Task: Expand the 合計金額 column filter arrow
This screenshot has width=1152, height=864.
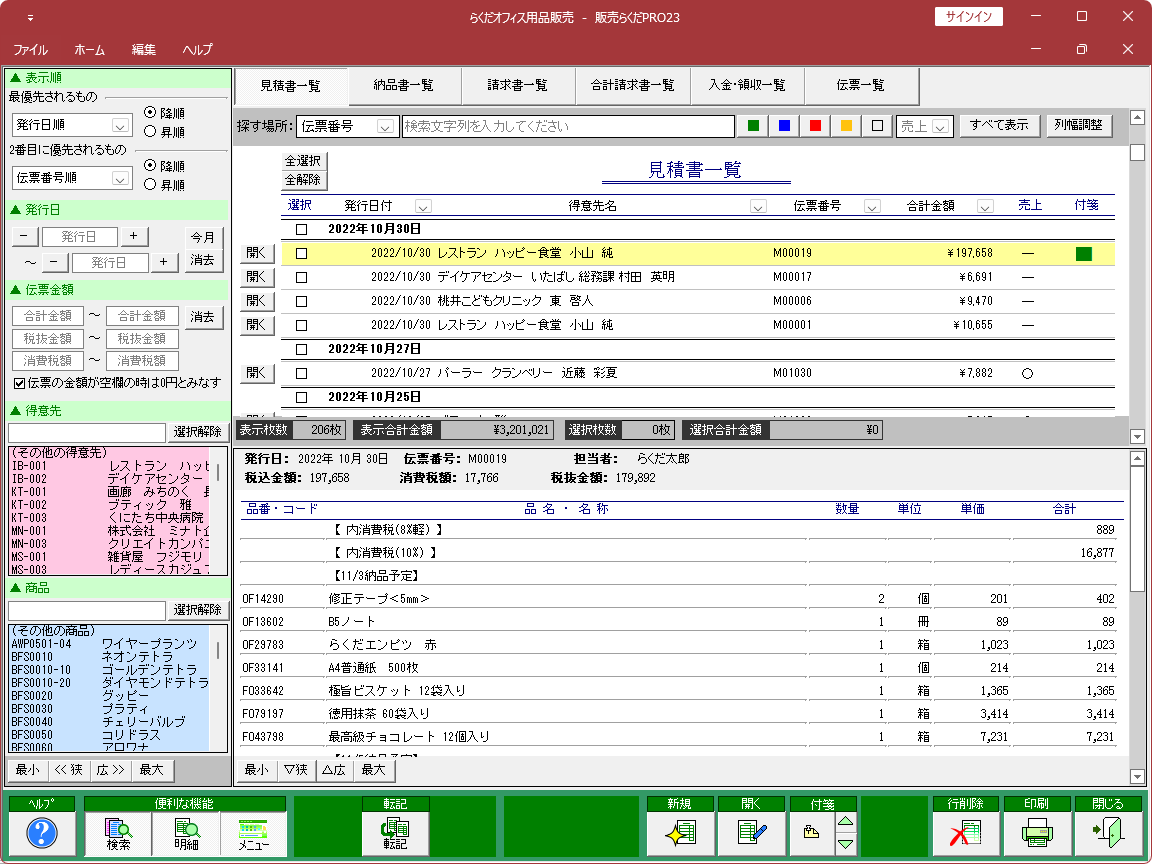Action: tap(985, 206)
